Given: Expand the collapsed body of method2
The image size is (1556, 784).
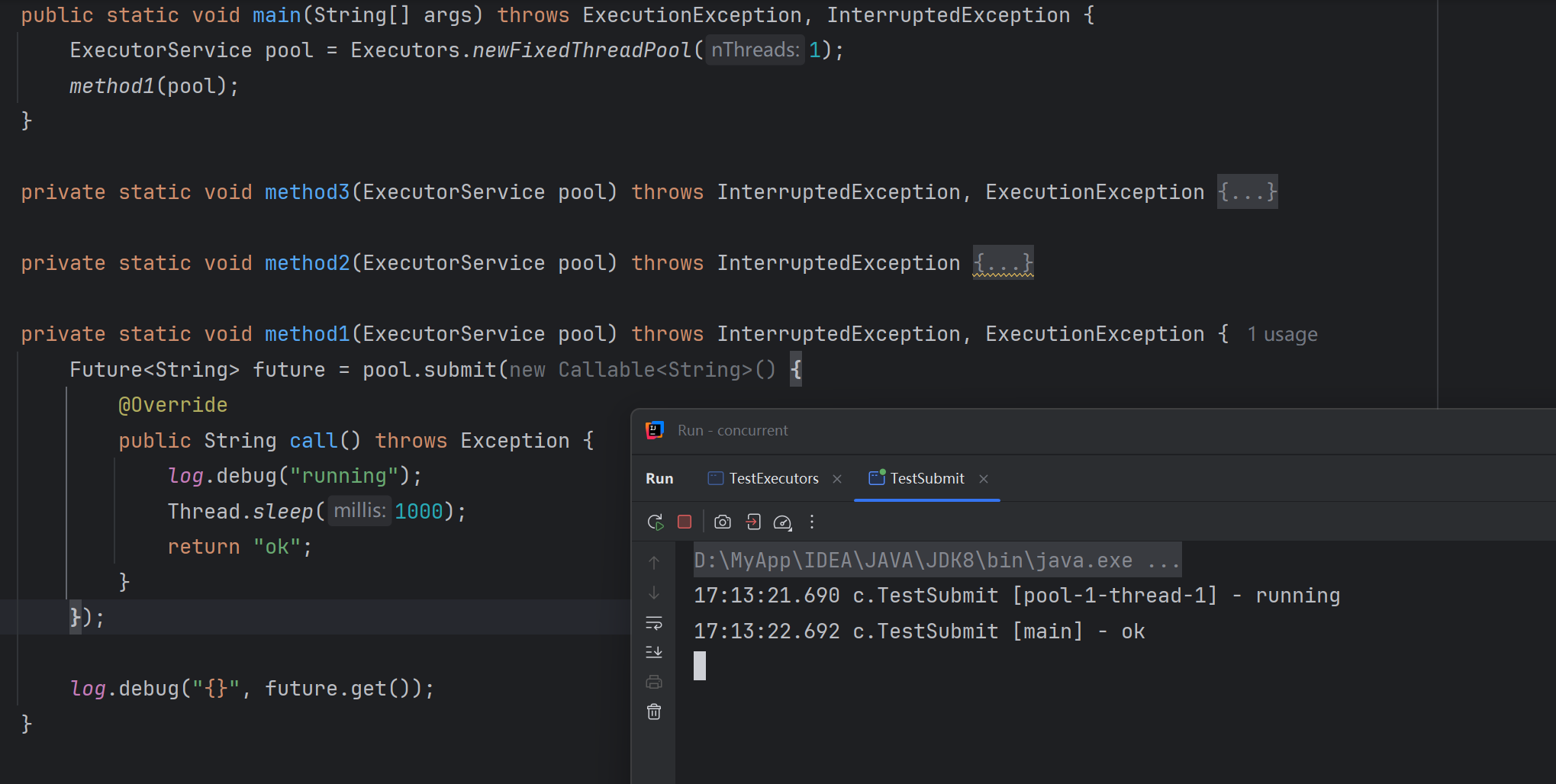Looking at the screenshot, I should click(x=1002, y=262).
